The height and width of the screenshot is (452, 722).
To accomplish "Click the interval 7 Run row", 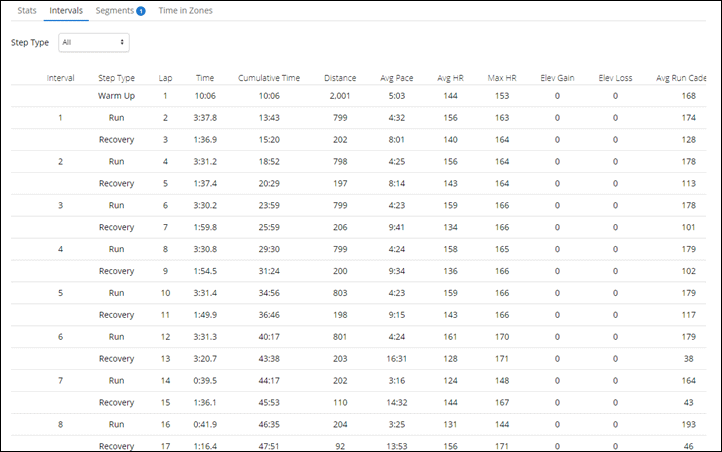I will tap(358, 381).
